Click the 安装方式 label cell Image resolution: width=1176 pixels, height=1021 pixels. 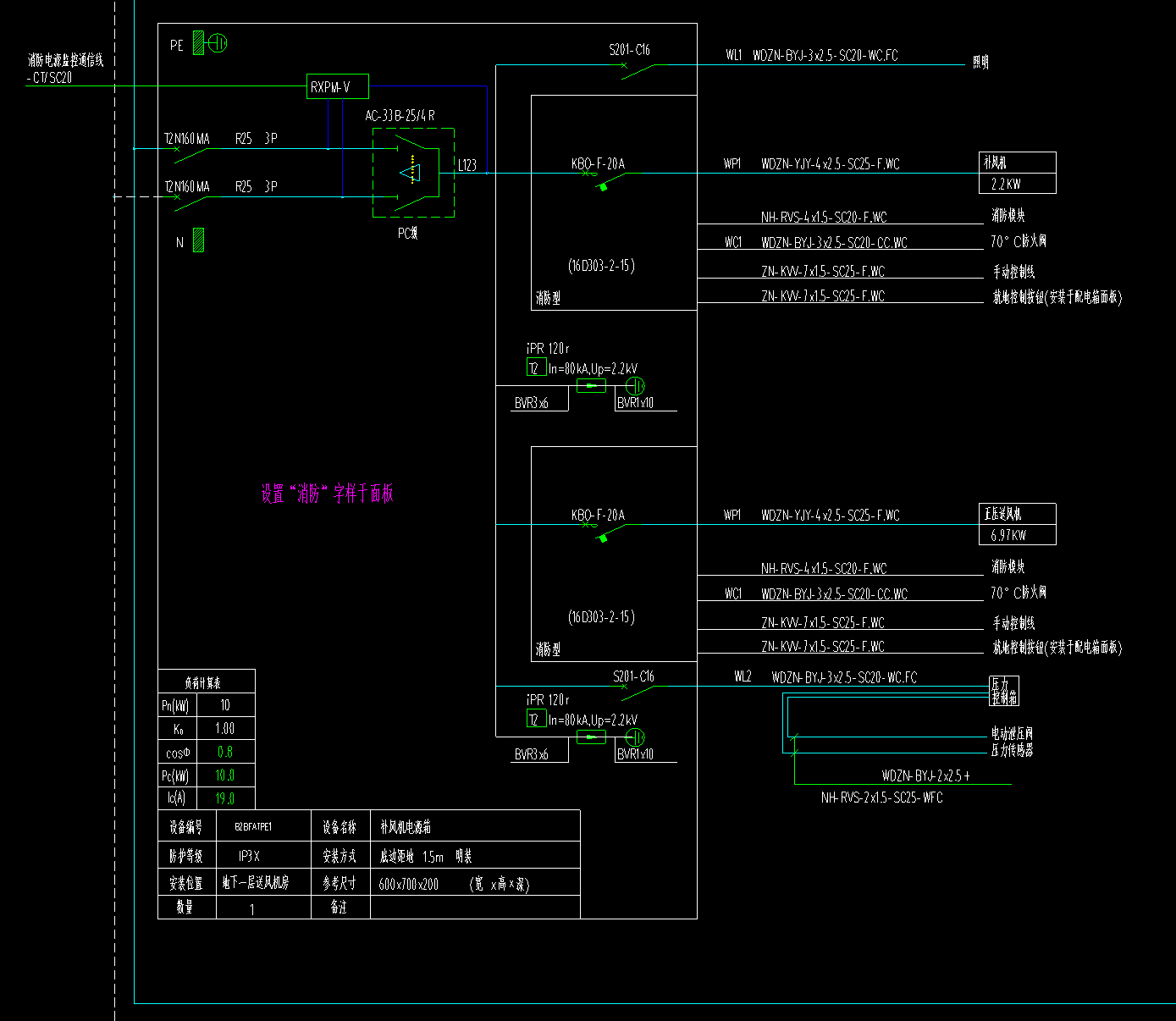340,855
